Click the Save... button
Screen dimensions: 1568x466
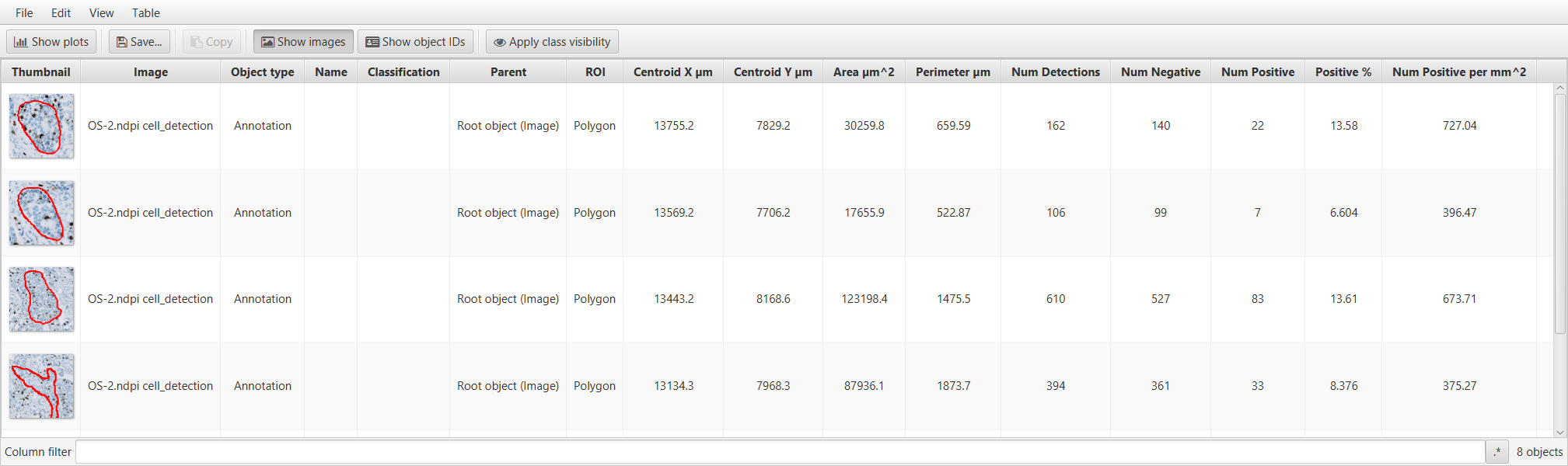[139, 42]
